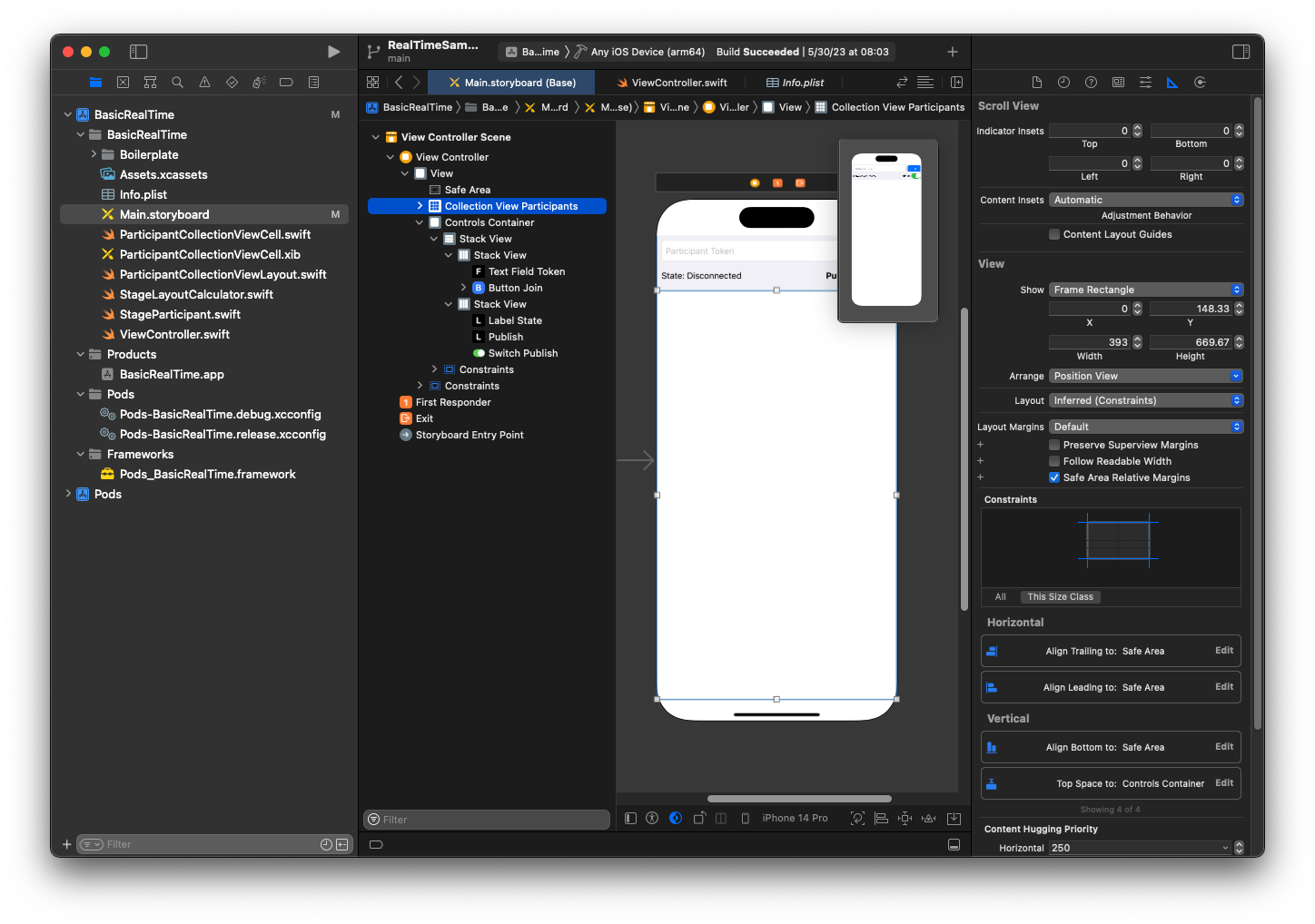Open the Content Insets Automatic dropdown
Image resolution: width=1315 pixels, height=924 pixels.
(1145, 199)
